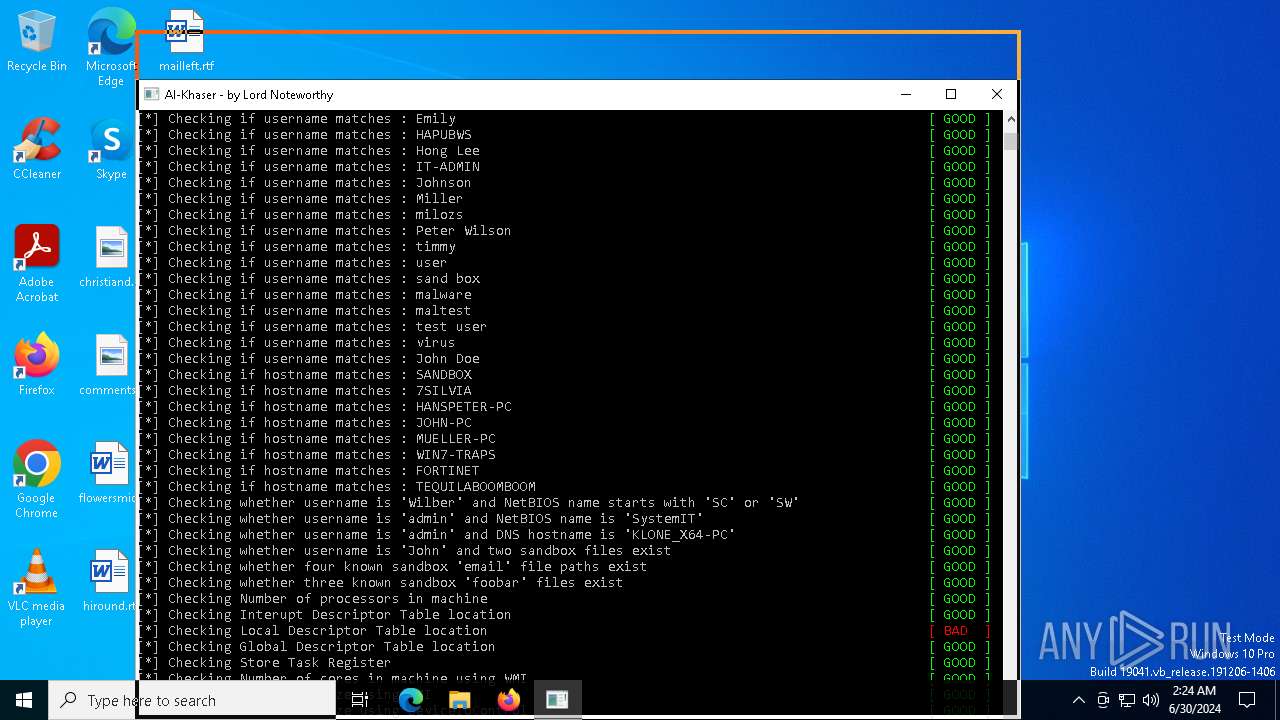The height and width of the screenshot is (720, 1280).
Task: Open File Explorer from the taskbar
Action: 460,700
